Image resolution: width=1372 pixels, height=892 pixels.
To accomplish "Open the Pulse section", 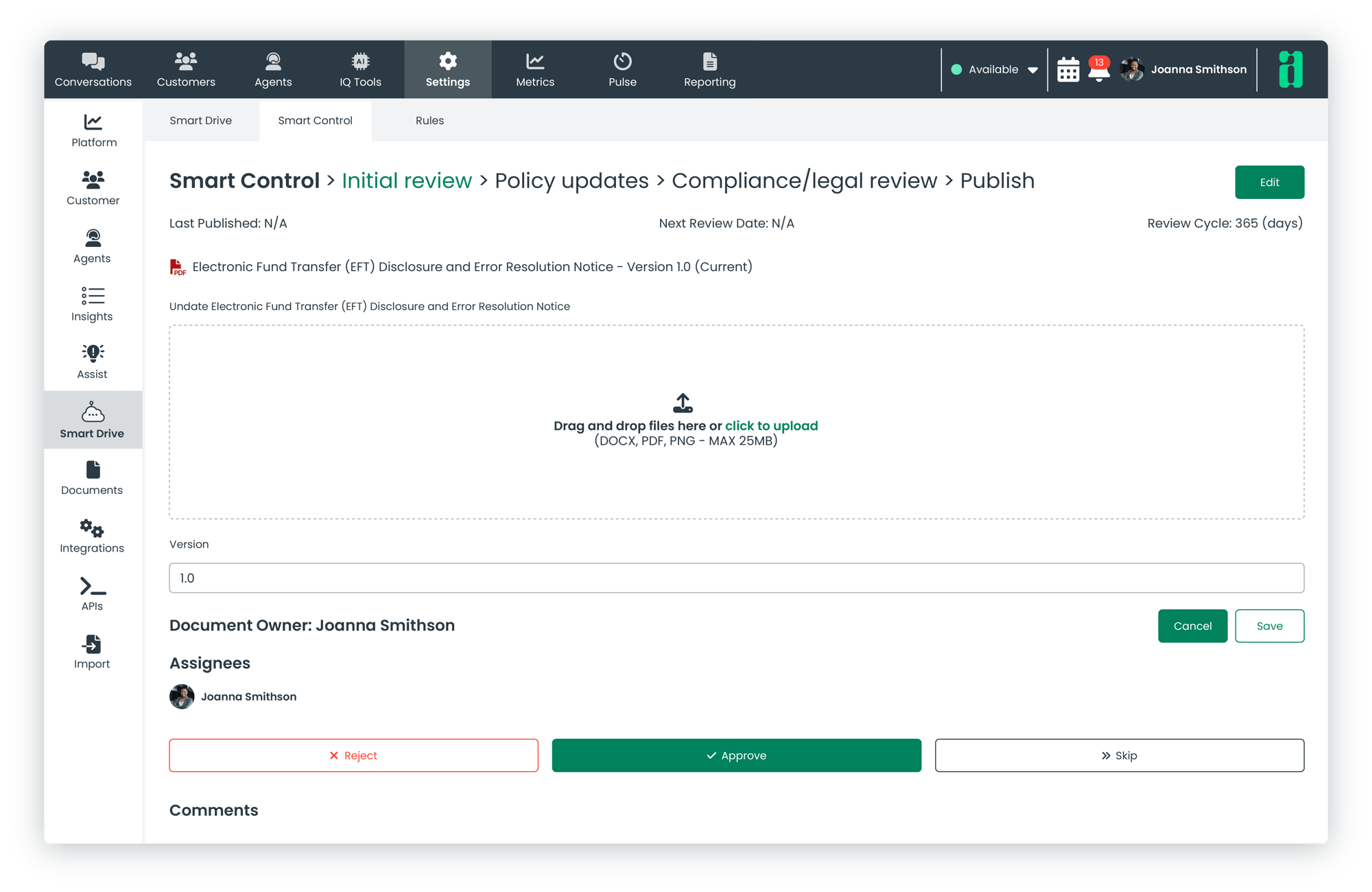I will click(622, 69).
